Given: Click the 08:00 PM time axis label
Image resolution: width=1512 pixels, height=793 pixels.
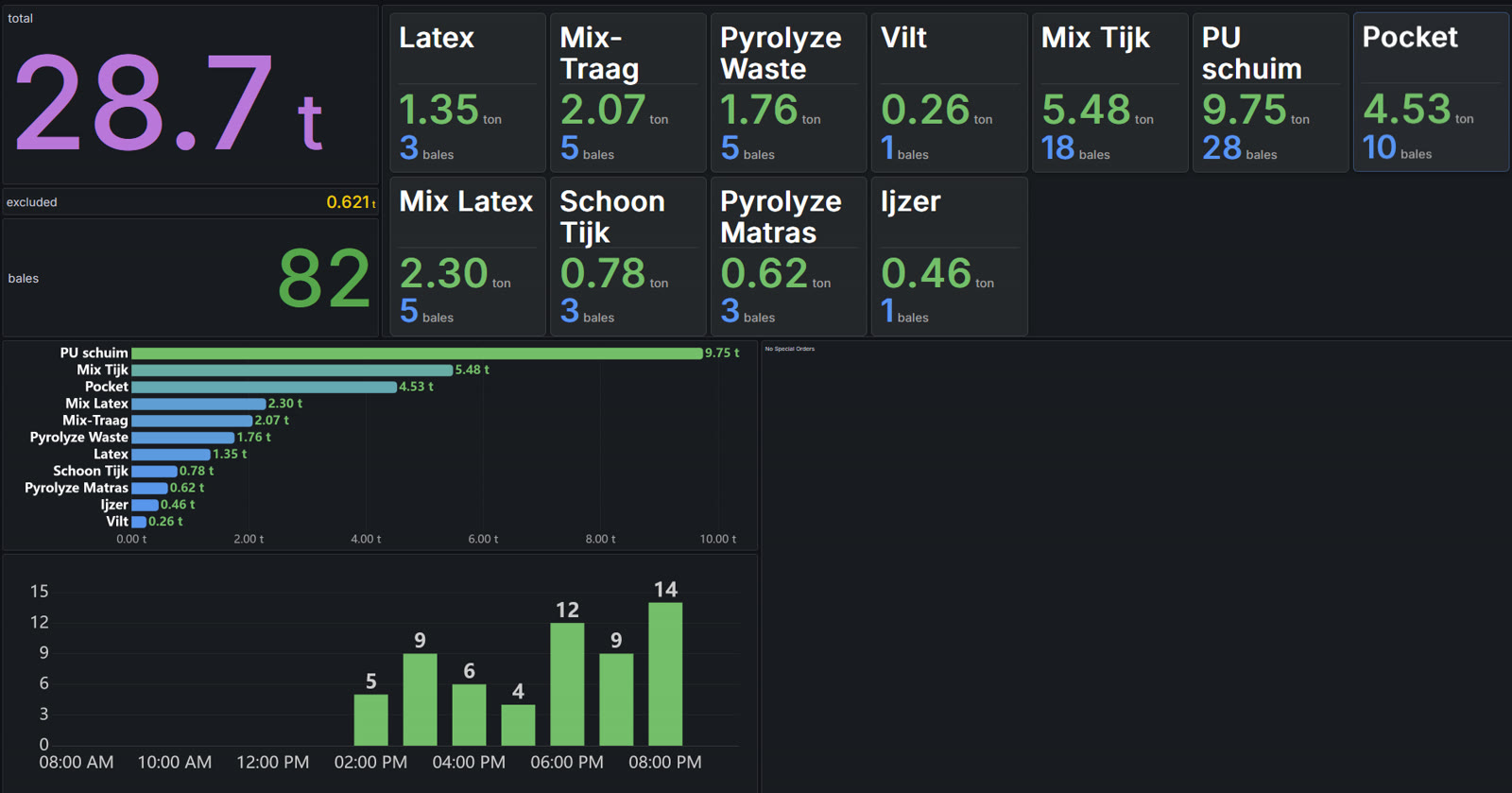Looking at the screenshot, I should (665, 763).
